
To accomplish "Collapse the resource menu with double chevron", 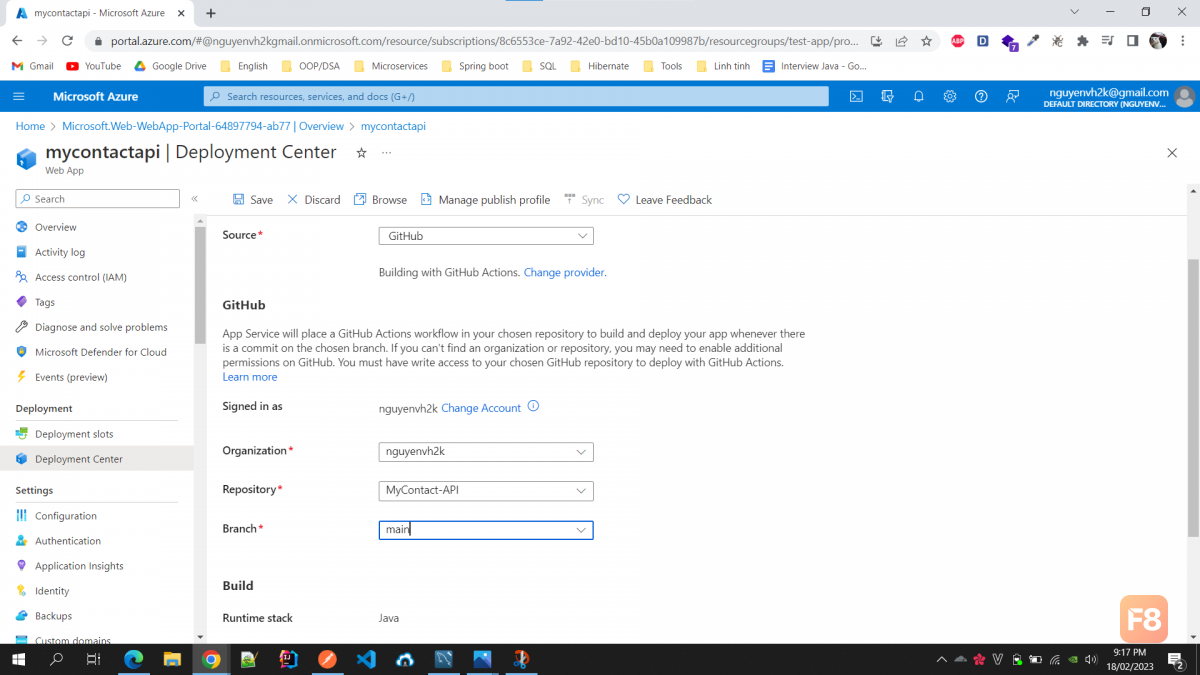I will (195, 199).
